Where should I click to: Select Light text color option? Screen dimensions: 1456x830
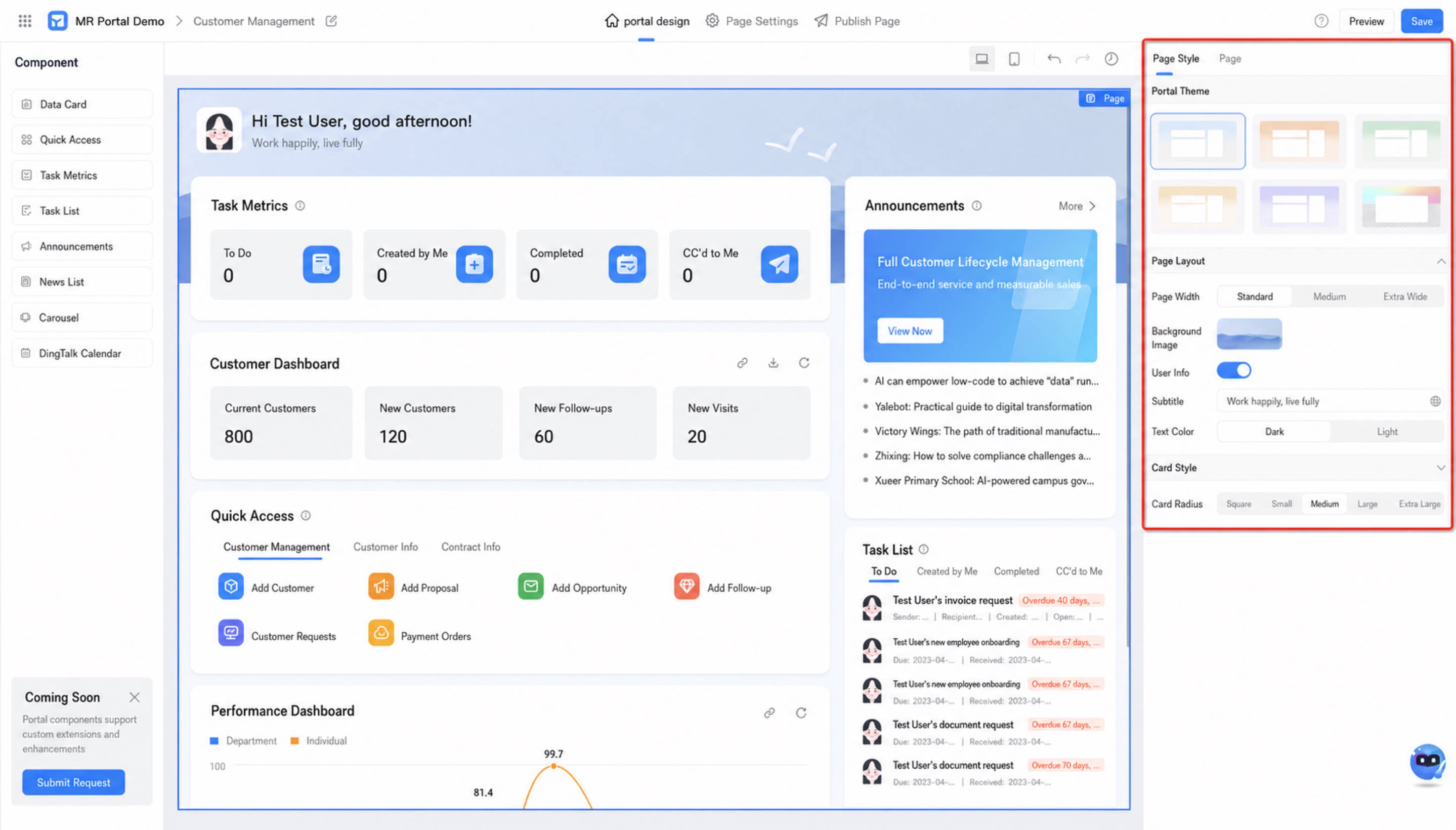(x=1387, y=432)
